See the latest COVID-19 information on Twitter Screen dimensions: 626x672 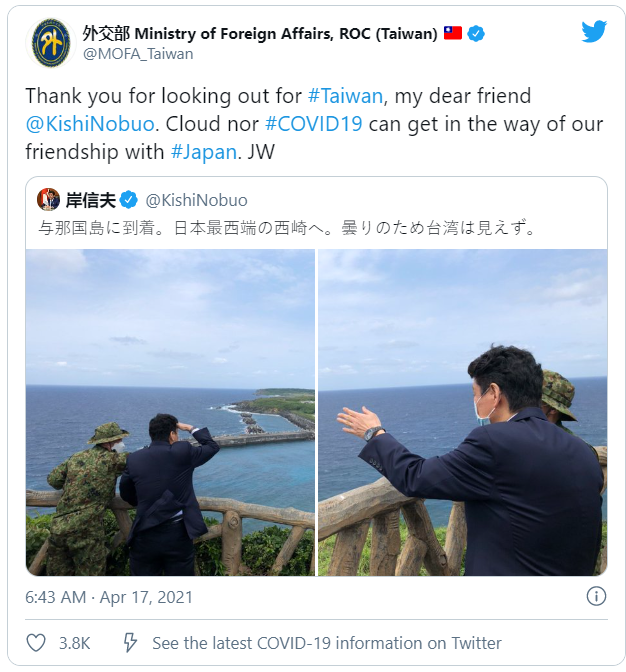(x=327, y=643)
